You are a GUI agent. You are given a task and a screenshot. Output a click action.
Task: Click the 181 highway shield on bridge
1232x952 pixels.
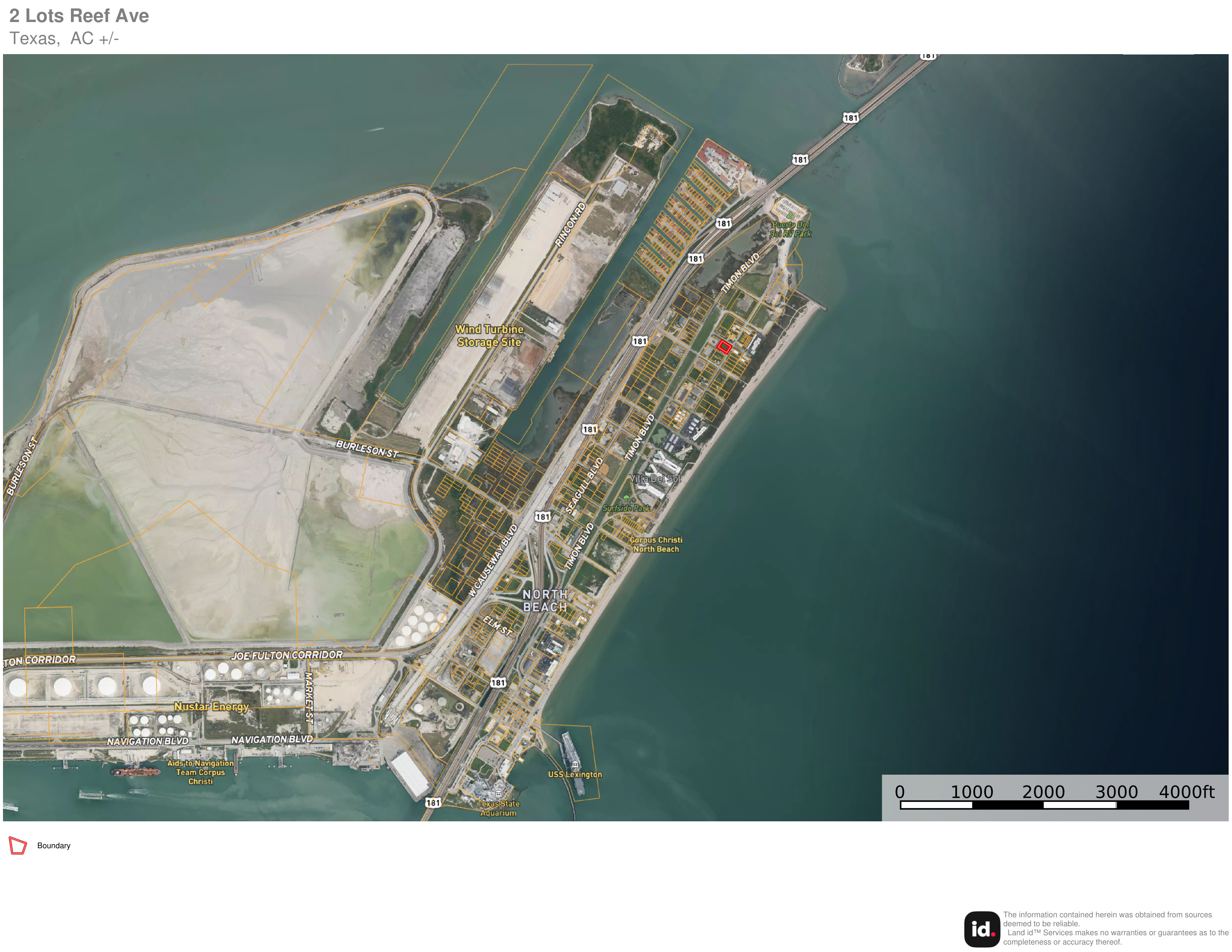[x=851, y=118]
